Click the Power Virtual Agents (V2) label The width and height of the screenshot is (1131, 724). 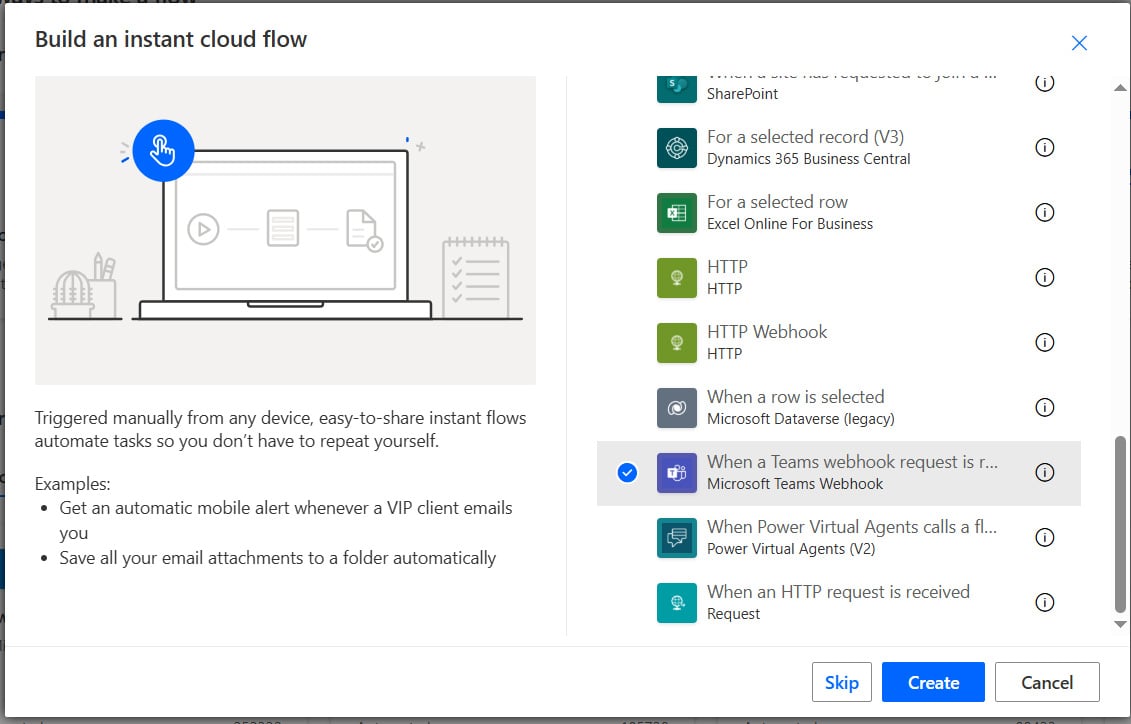[x=791, y=549]
